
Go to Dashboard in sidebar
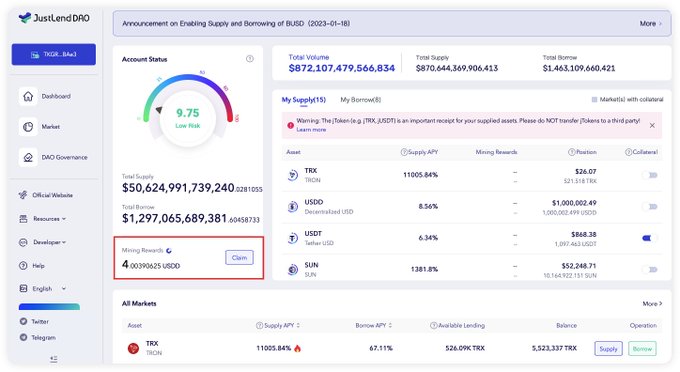coord(56,96)
